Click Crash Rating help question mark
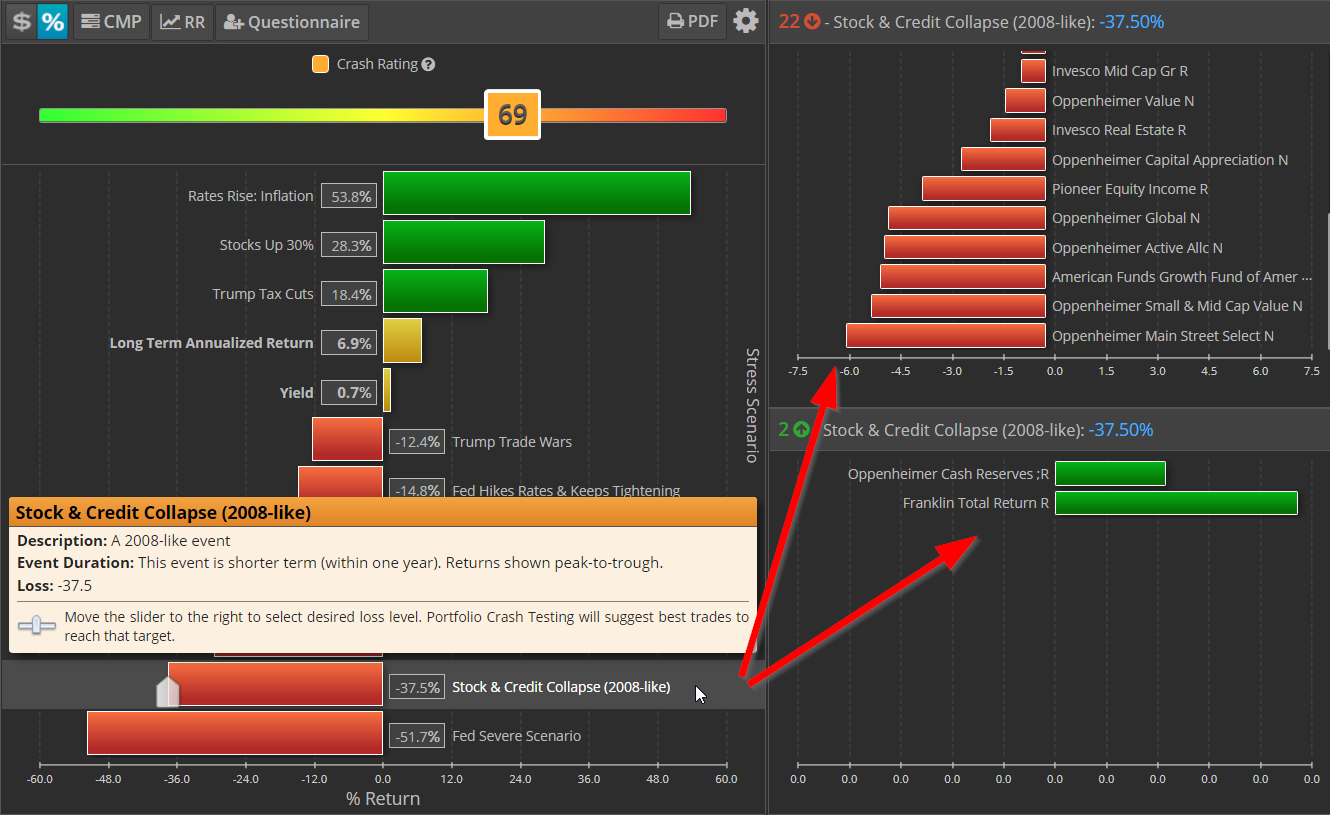This screenshot has width=1330, height=815. click(428, 64)
